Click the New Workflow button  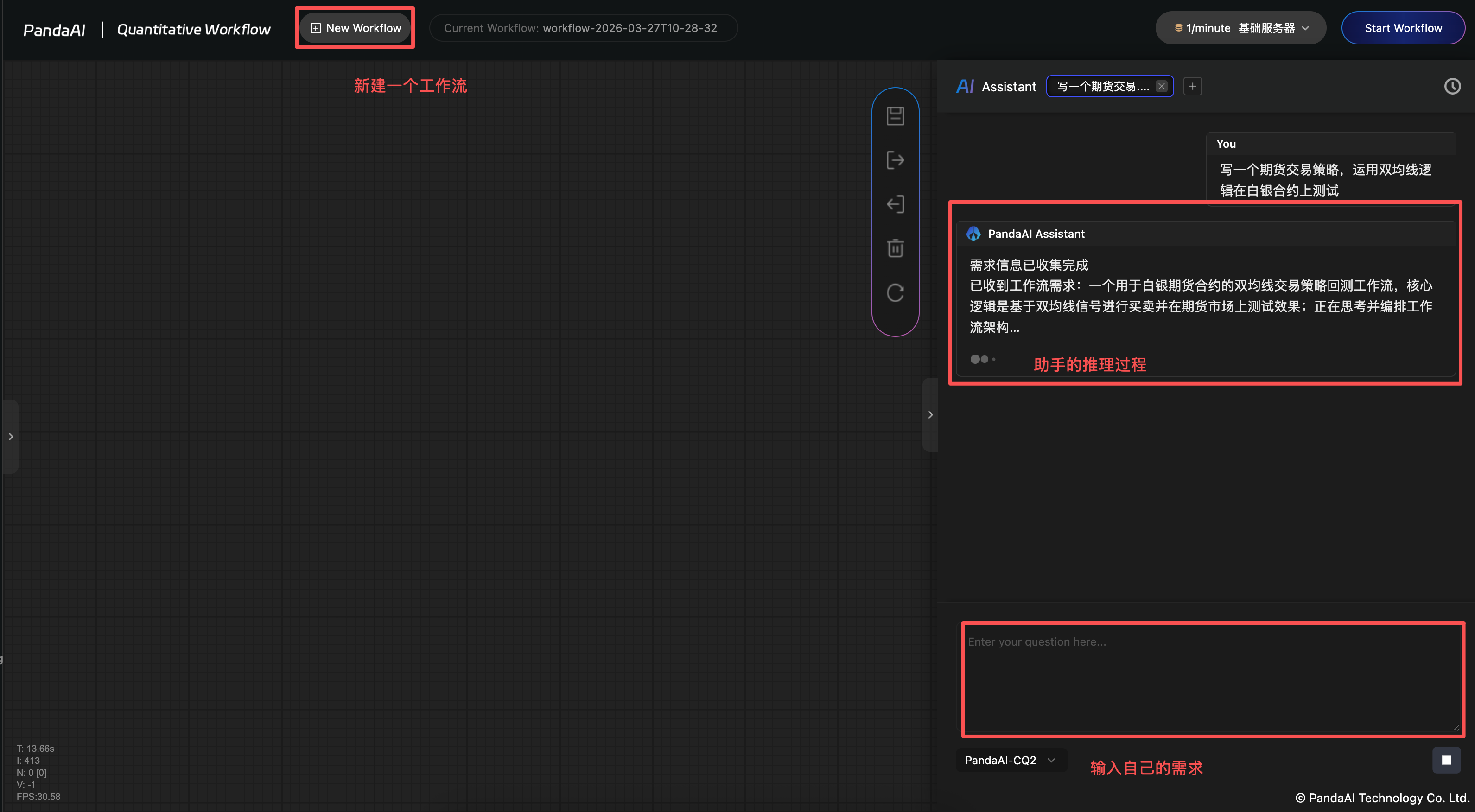click(355, 28)
